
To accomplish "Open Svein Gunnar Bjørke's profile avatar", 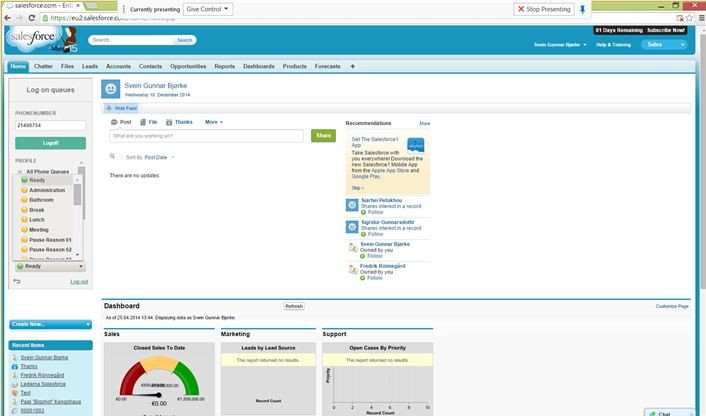I will tap(110, 89).
